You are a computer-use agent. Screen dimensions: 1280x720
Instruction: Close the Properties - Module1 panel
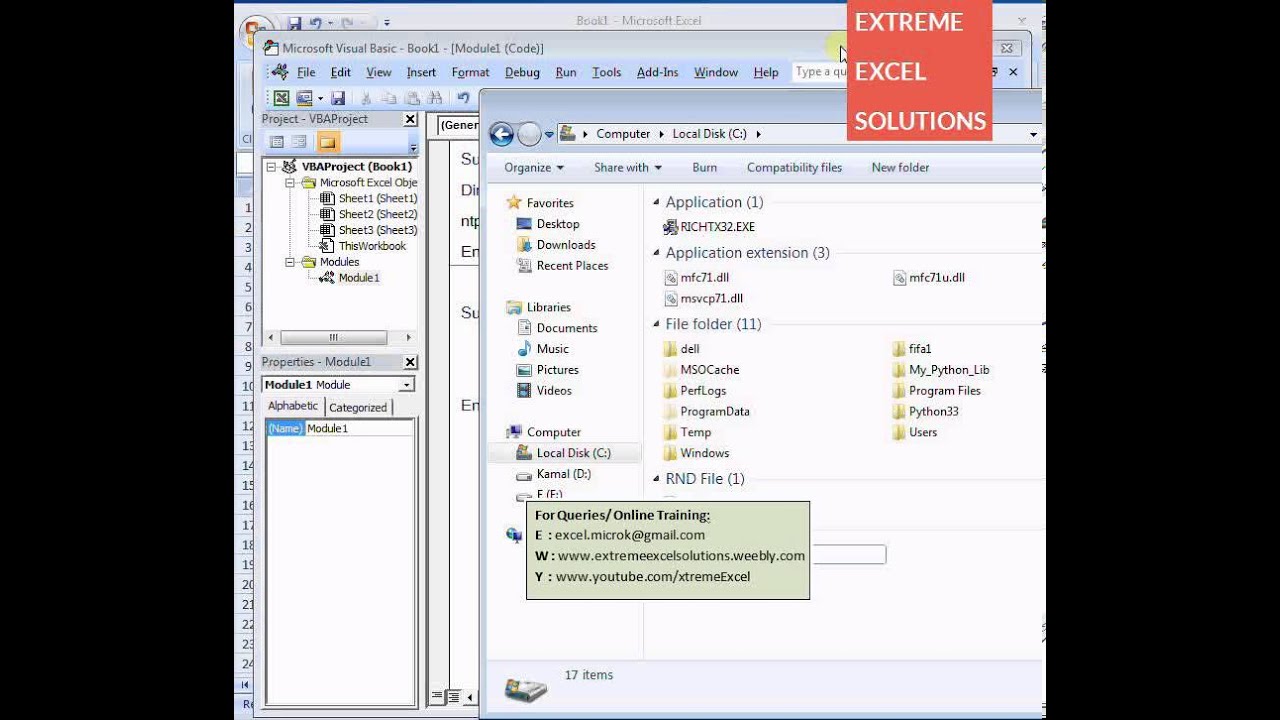pyautogui.click(x=410, y=362)
